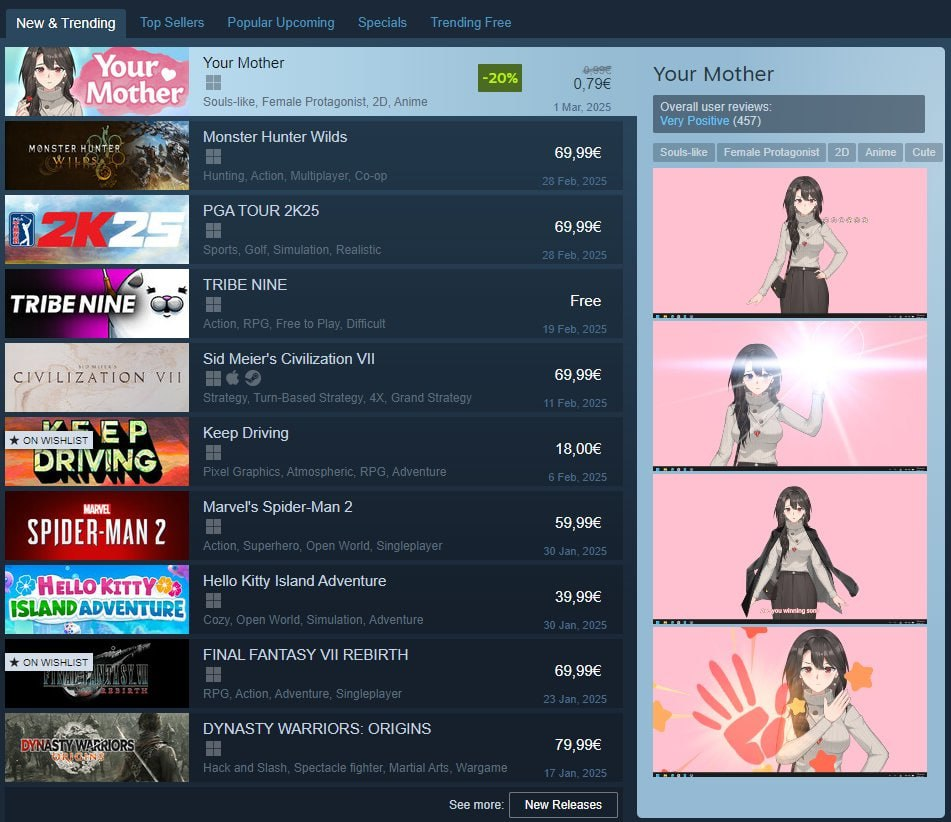The image size is (951, 822).
Task: Click ON WISHLIST badge on Keep Driving
Action: point(49,440)
